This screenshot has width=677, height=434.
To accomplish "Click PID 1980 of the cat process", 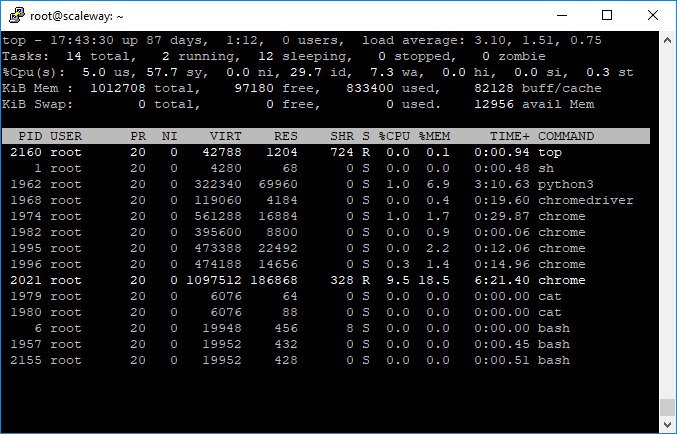I will click(x=26, y=312).
